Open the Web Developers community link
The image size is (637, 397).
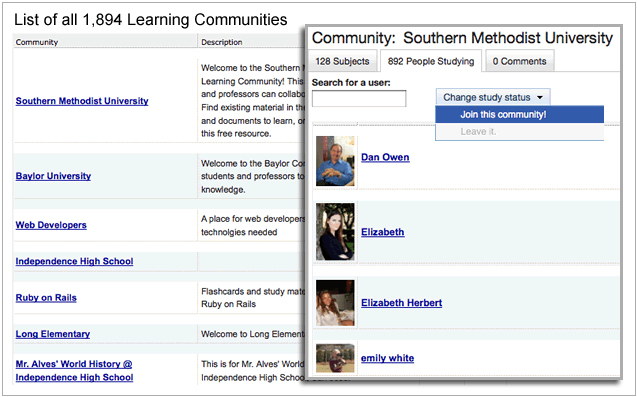(51, 225)
